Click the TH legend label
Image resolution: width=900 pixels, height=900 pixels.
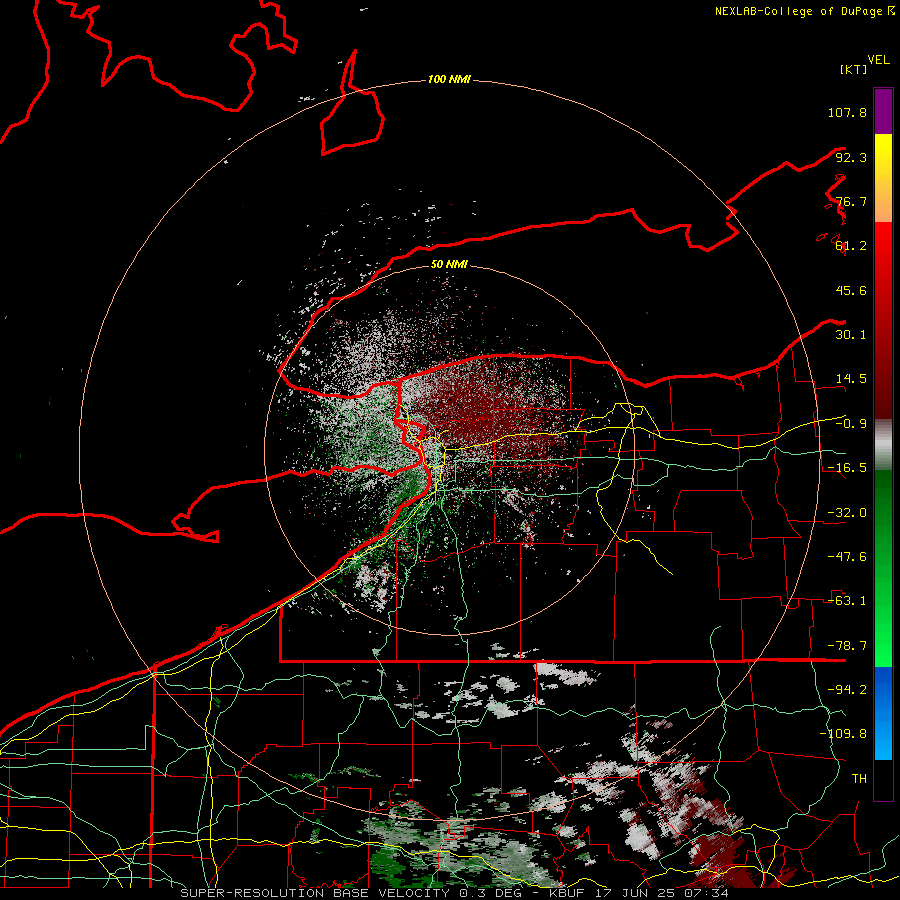pyautogui.click(x=859, y=779)
